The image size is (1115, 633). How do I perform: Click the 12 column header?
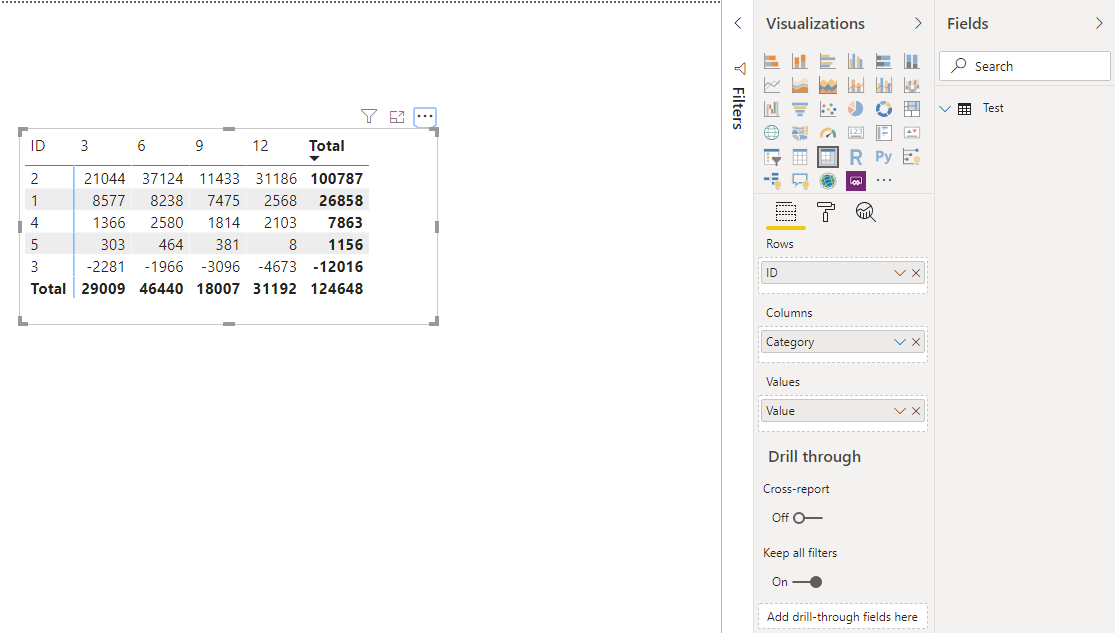click(x=260, y=146)
